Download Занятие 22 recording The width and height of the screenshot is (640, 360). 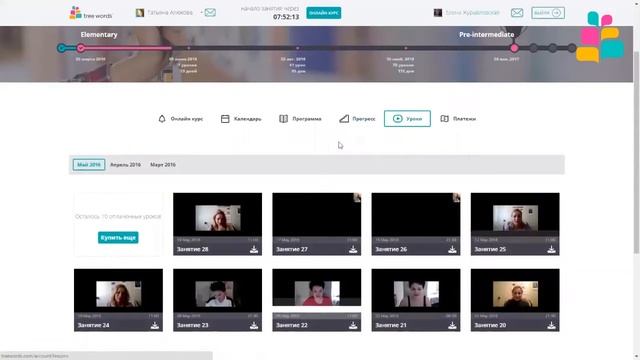click(353, 325)
